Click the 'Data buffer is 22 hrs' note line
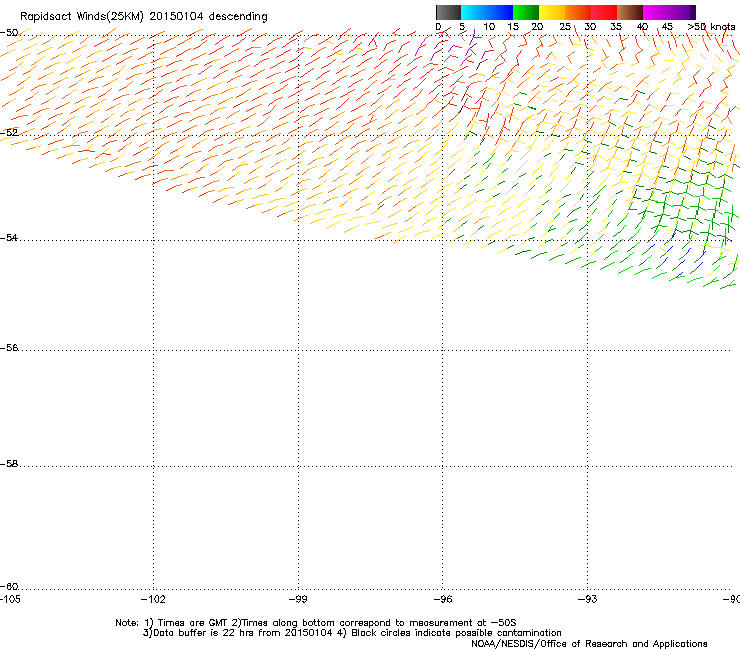Image resolution: width=740 pixels, height=650 pixels. coord(352,633)
